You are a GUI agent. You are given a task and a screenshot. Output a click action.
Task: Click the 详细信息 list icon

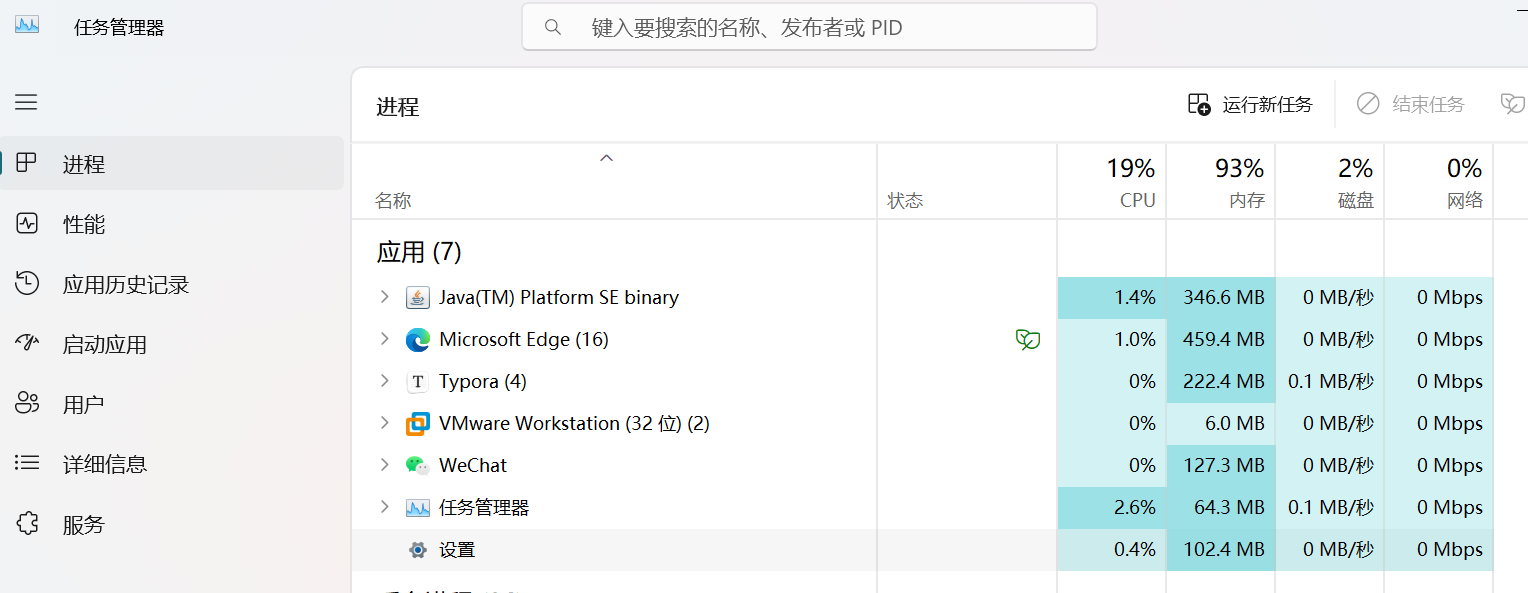[x=27, y=463]
